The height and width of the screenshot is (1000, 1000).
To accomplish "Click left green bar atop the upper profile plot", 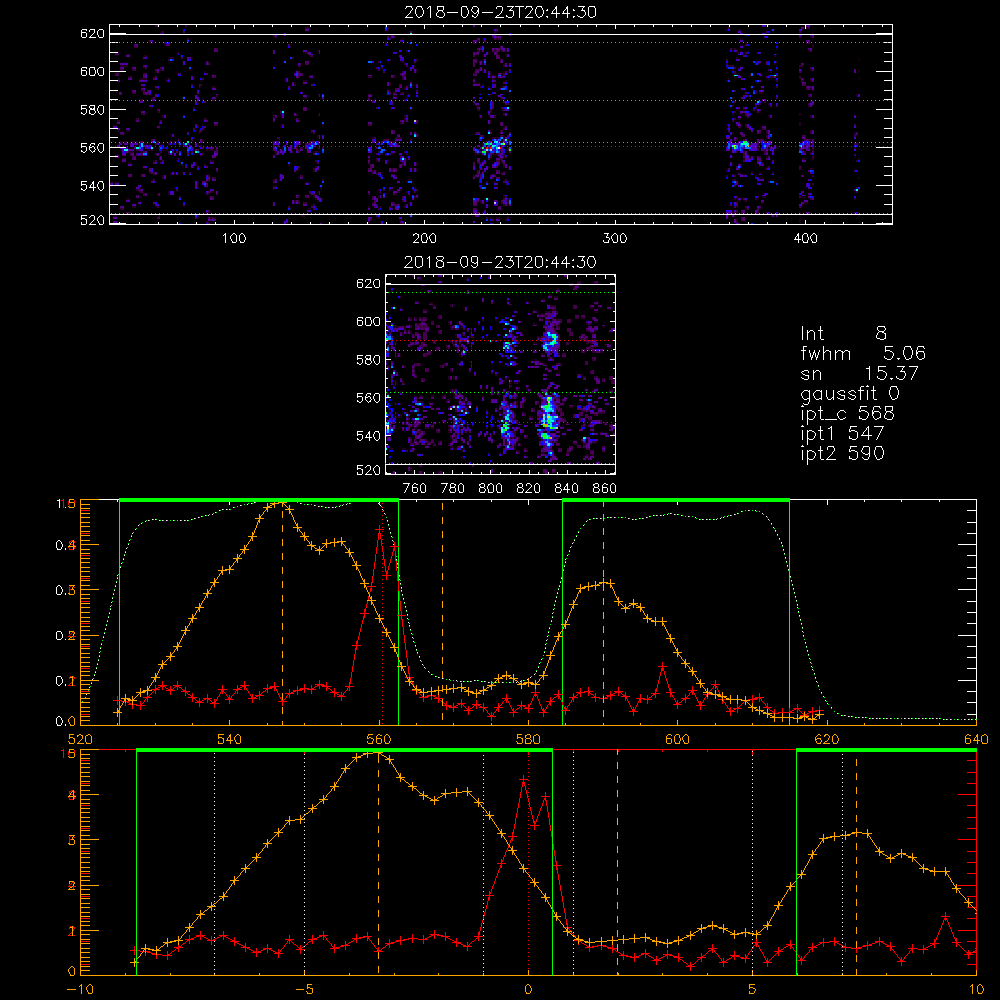I will (x=259, y=501).
